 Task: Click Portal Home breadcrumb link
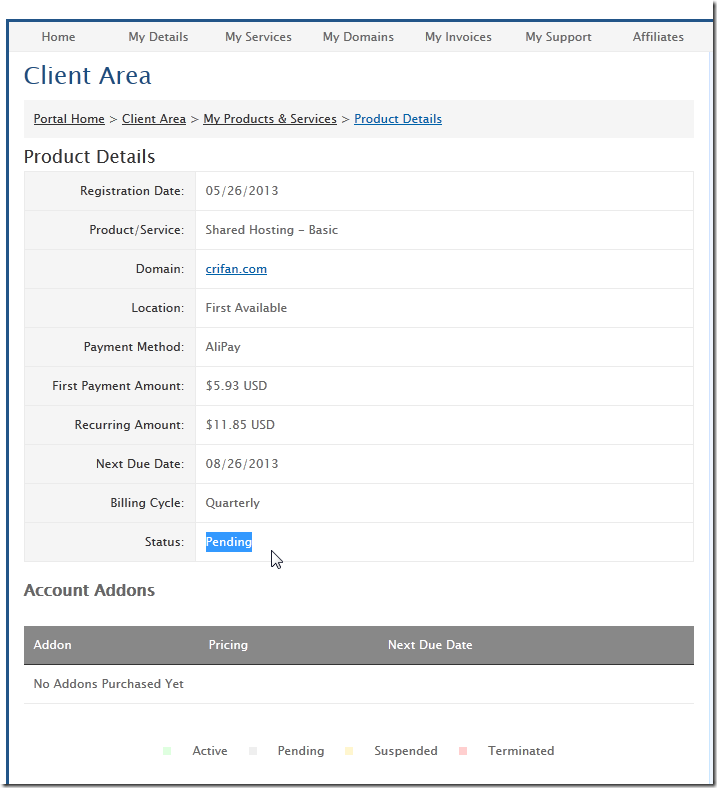point(69,119)
